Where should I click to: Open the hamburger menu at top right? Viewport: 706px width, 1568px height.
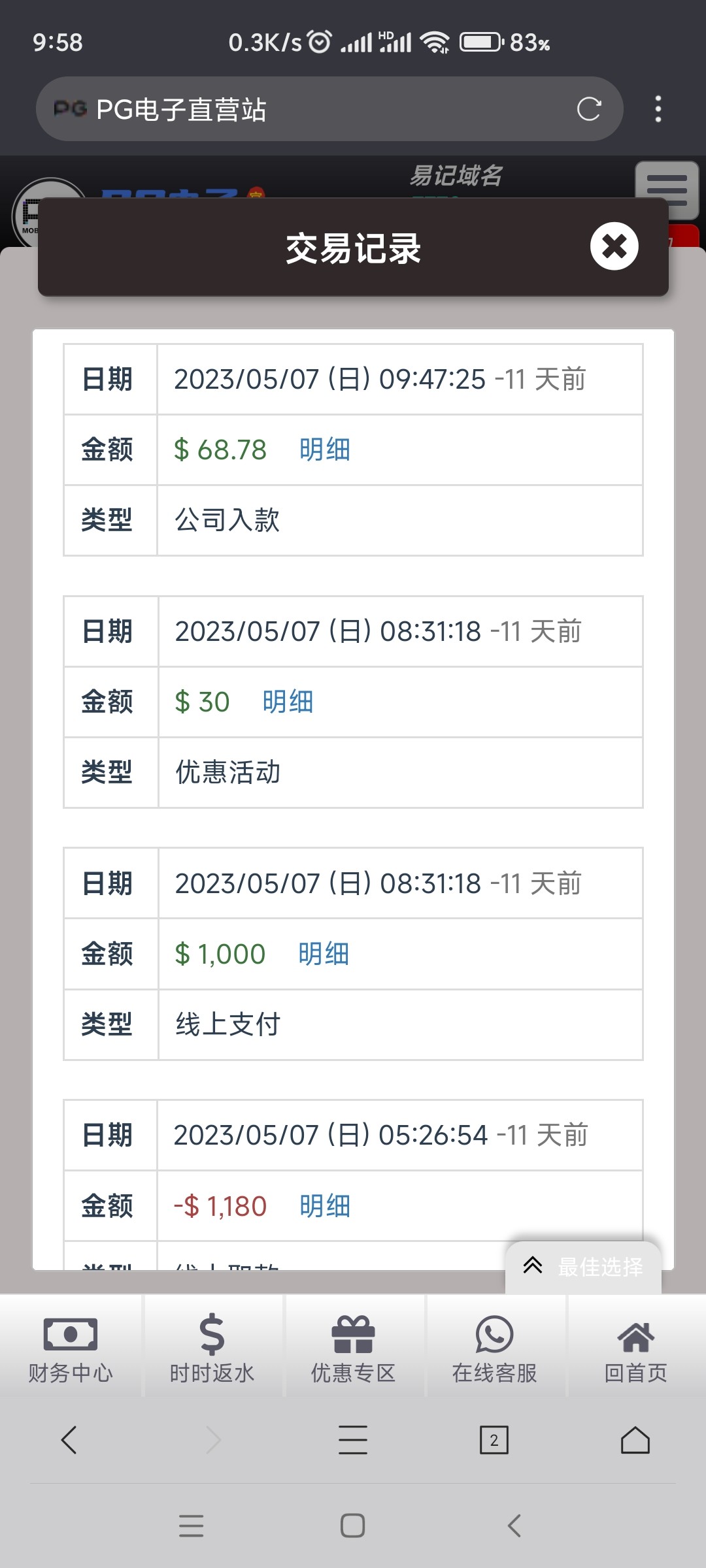(666, 189)
